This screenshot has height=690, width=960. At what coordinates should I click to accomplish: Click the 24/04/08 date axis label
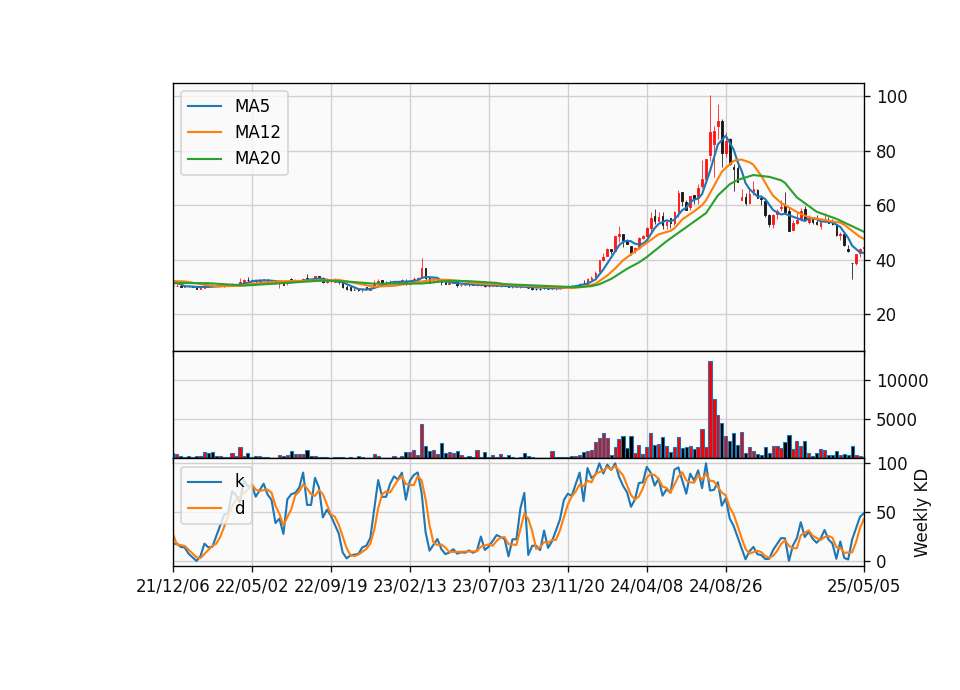pyautogui.click(x=647, y=586)
